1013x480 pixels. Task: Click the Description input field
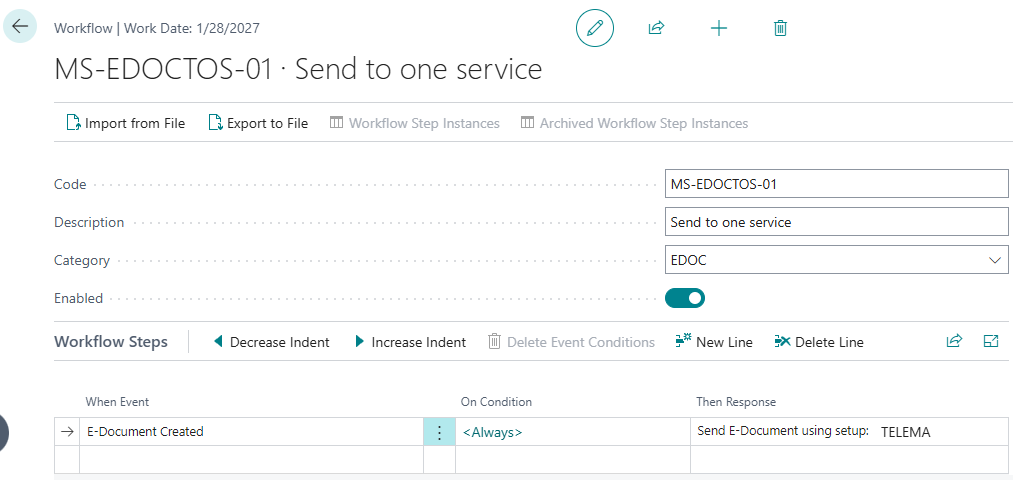pos(836,222)
